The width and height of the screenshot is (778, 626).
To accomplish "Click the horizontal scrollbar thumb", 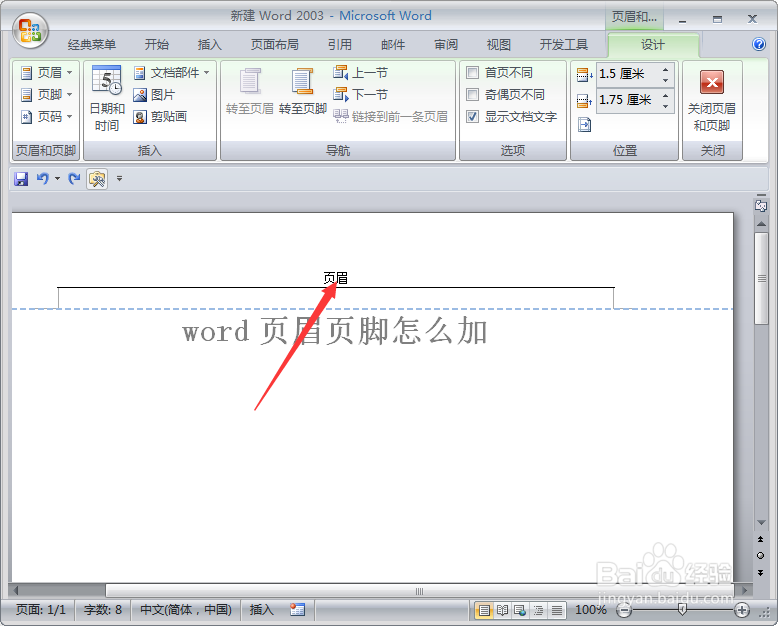I will pos(419,591).
